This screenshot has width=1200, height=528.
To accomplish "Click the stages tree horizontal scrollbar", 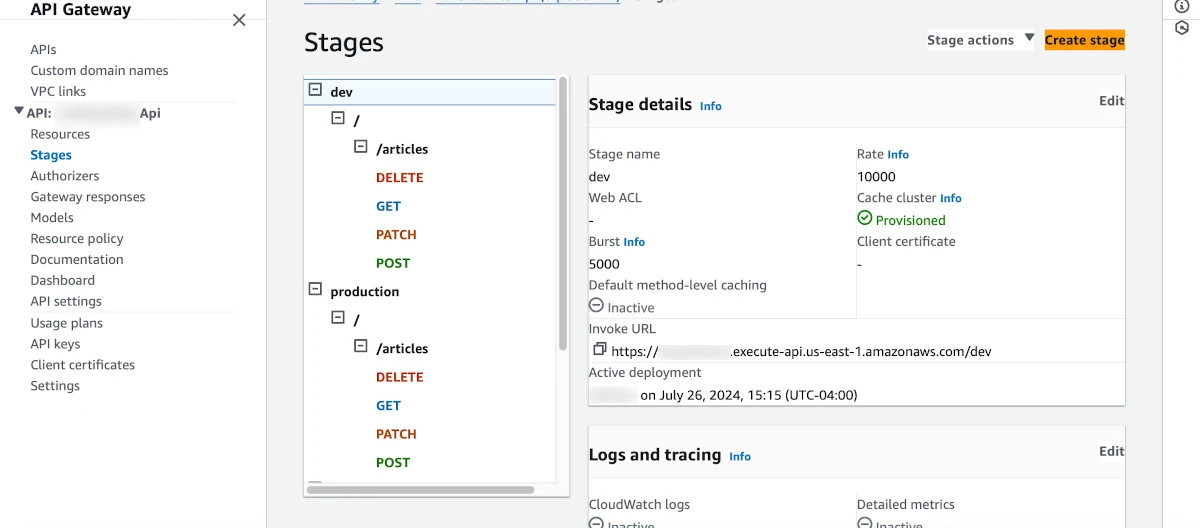I will pyautogui.click(x=420, y=490).
